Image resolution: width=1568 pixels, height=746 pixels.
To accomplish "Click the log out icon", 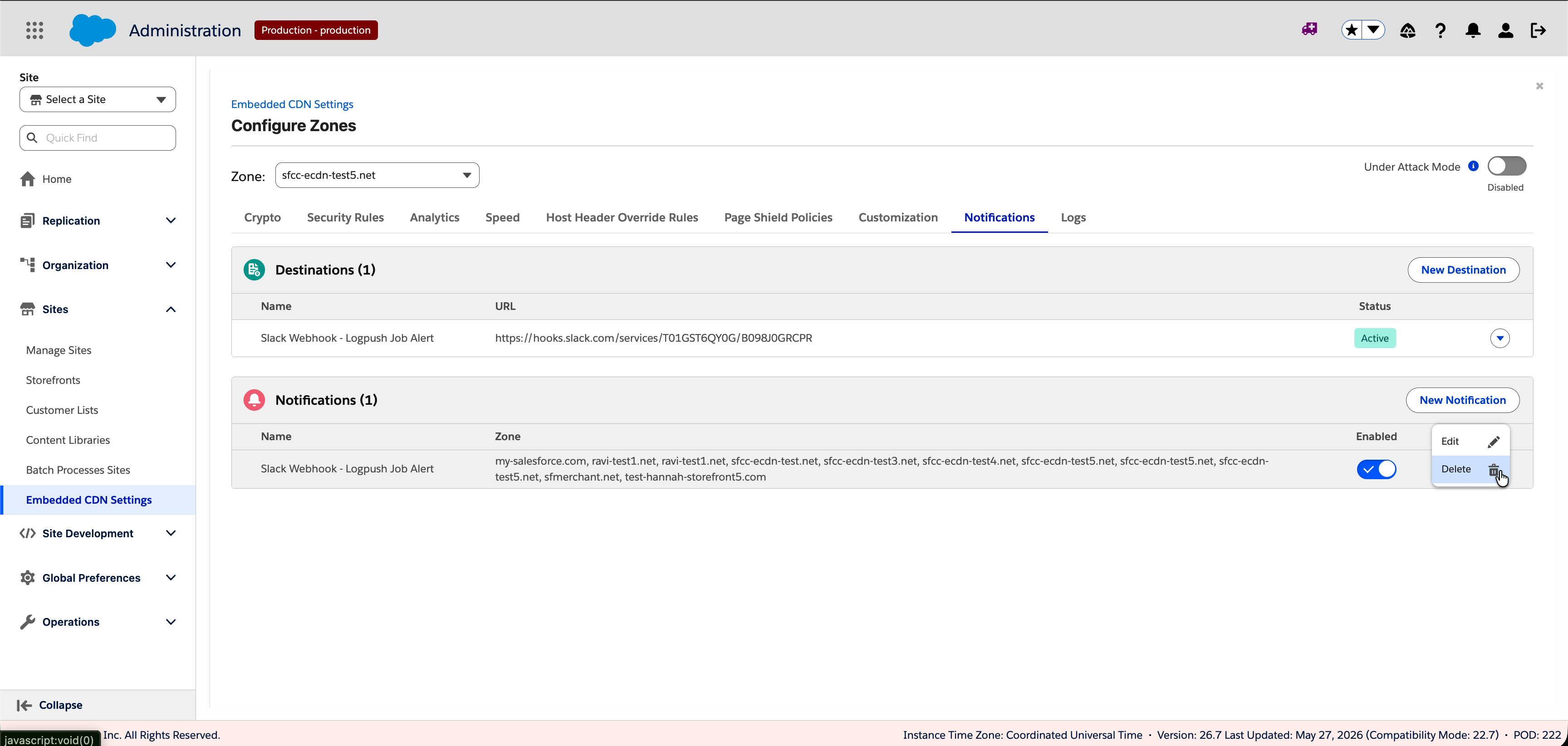I will coord(1538,30).
